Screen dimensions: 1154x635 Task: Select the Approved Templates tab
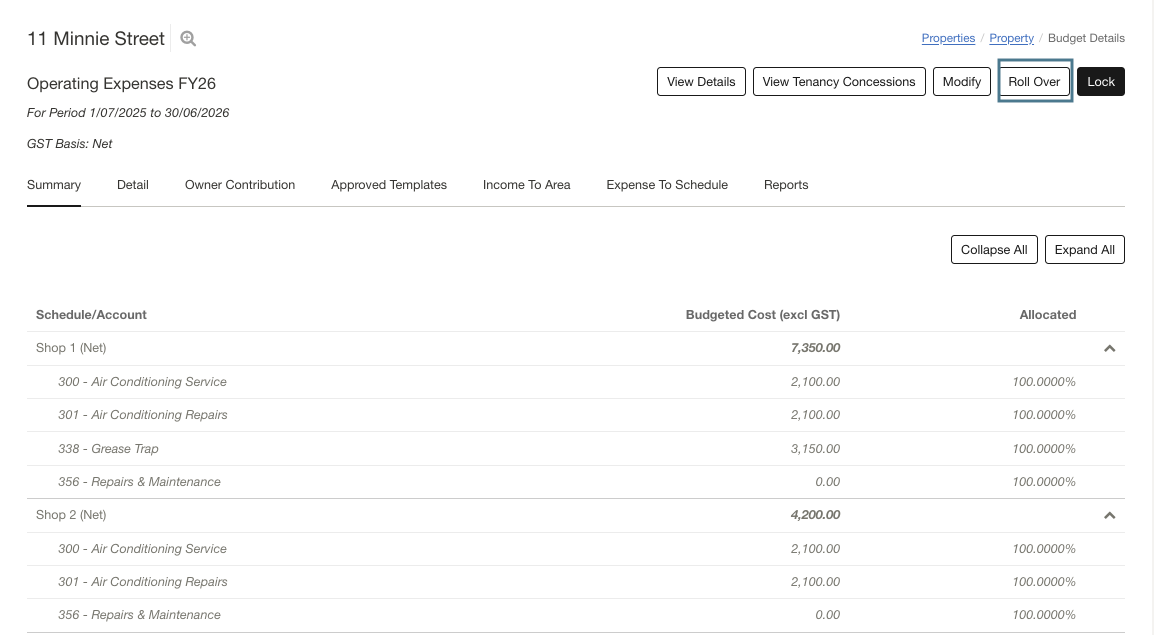388,184
